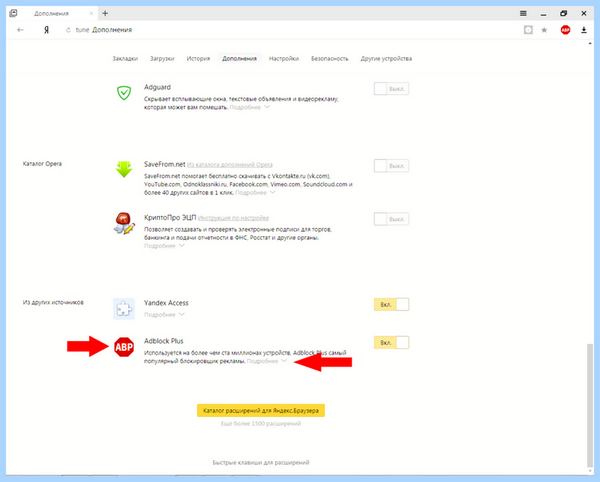Click the vertical scrollbar thumb
This screenshot has height=482, width=600.
(x=590, y=405)
